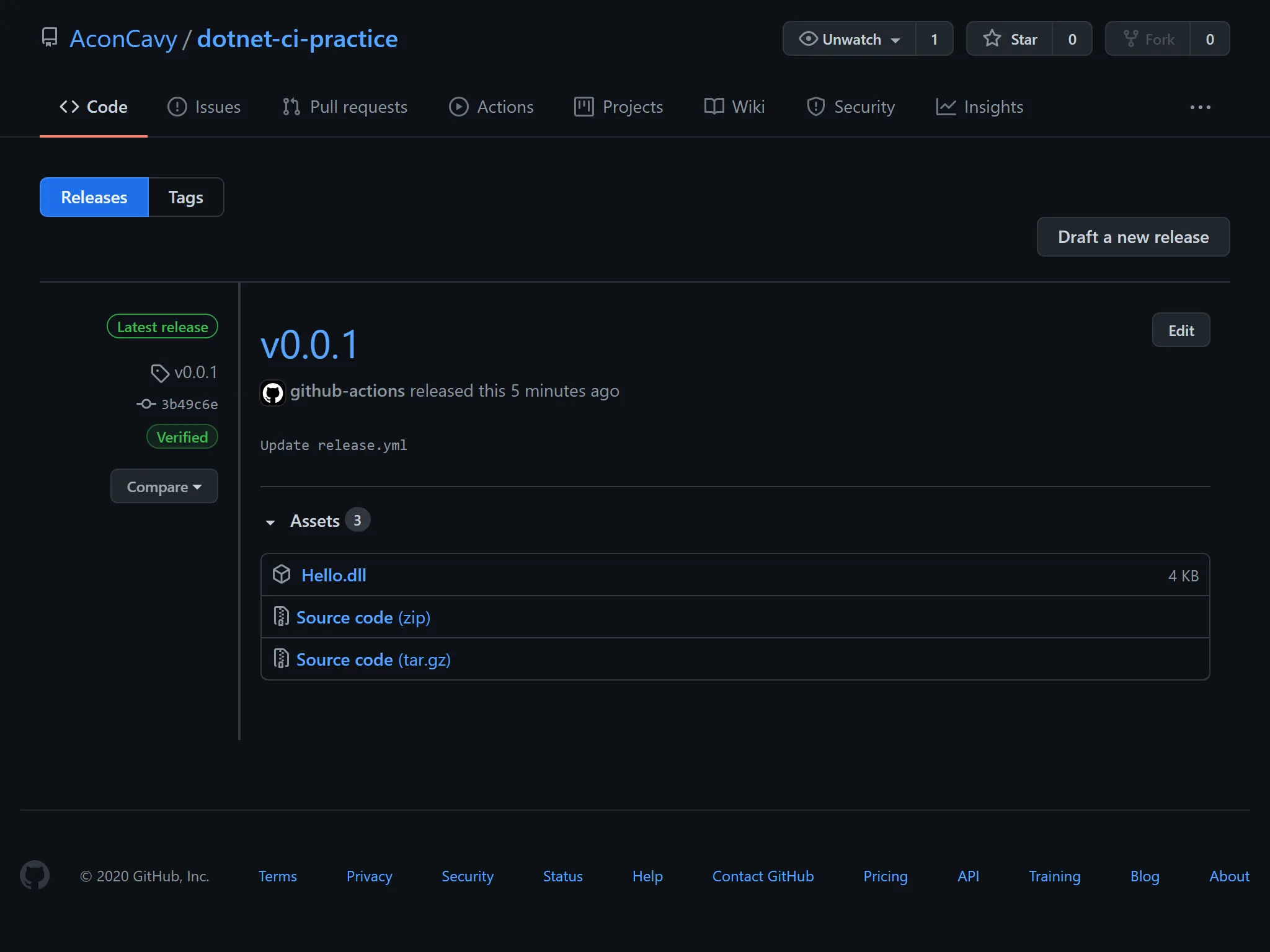The width and height of the screenshot is (1270, 952).
Task: Select the Releases view
Action: click(94, 197)
